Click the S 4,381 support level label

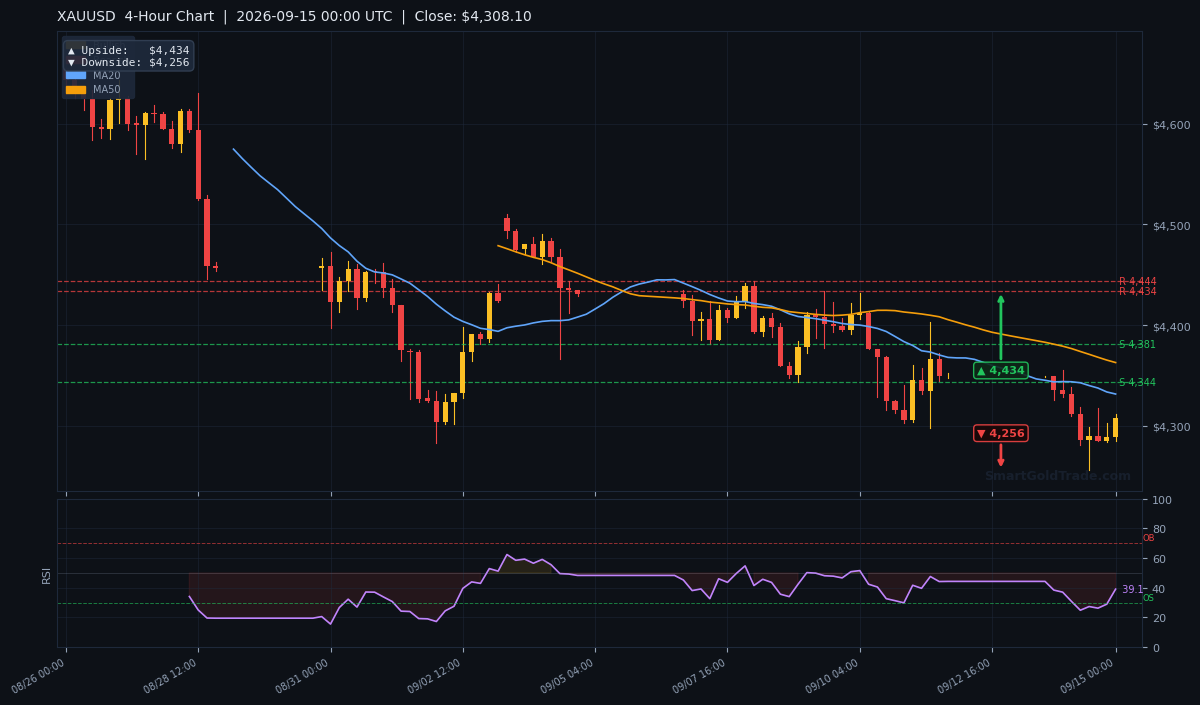point(1137,344)
